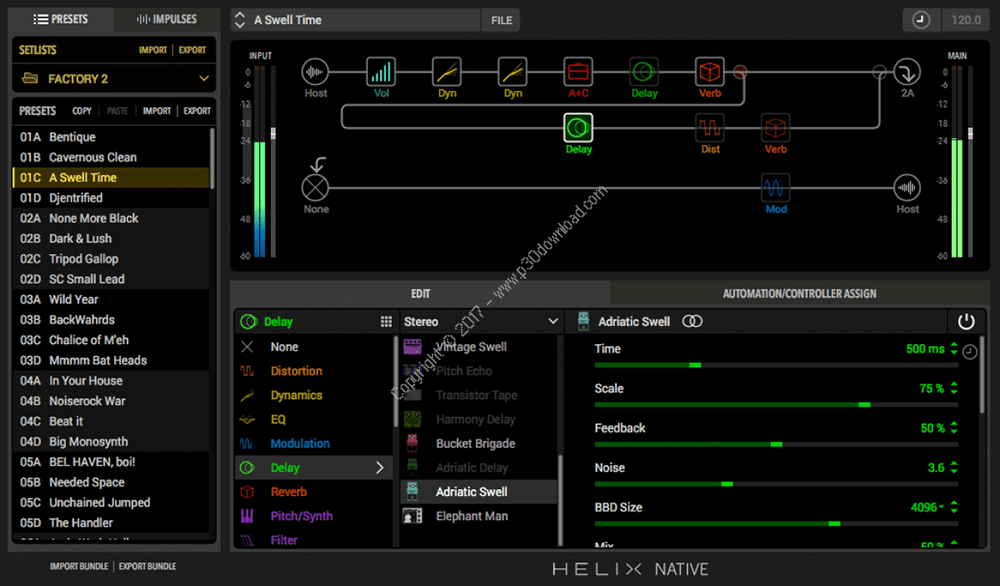Adjust Feedback value stepper arrows
The image size is (1000, 586).
point(954,428)
